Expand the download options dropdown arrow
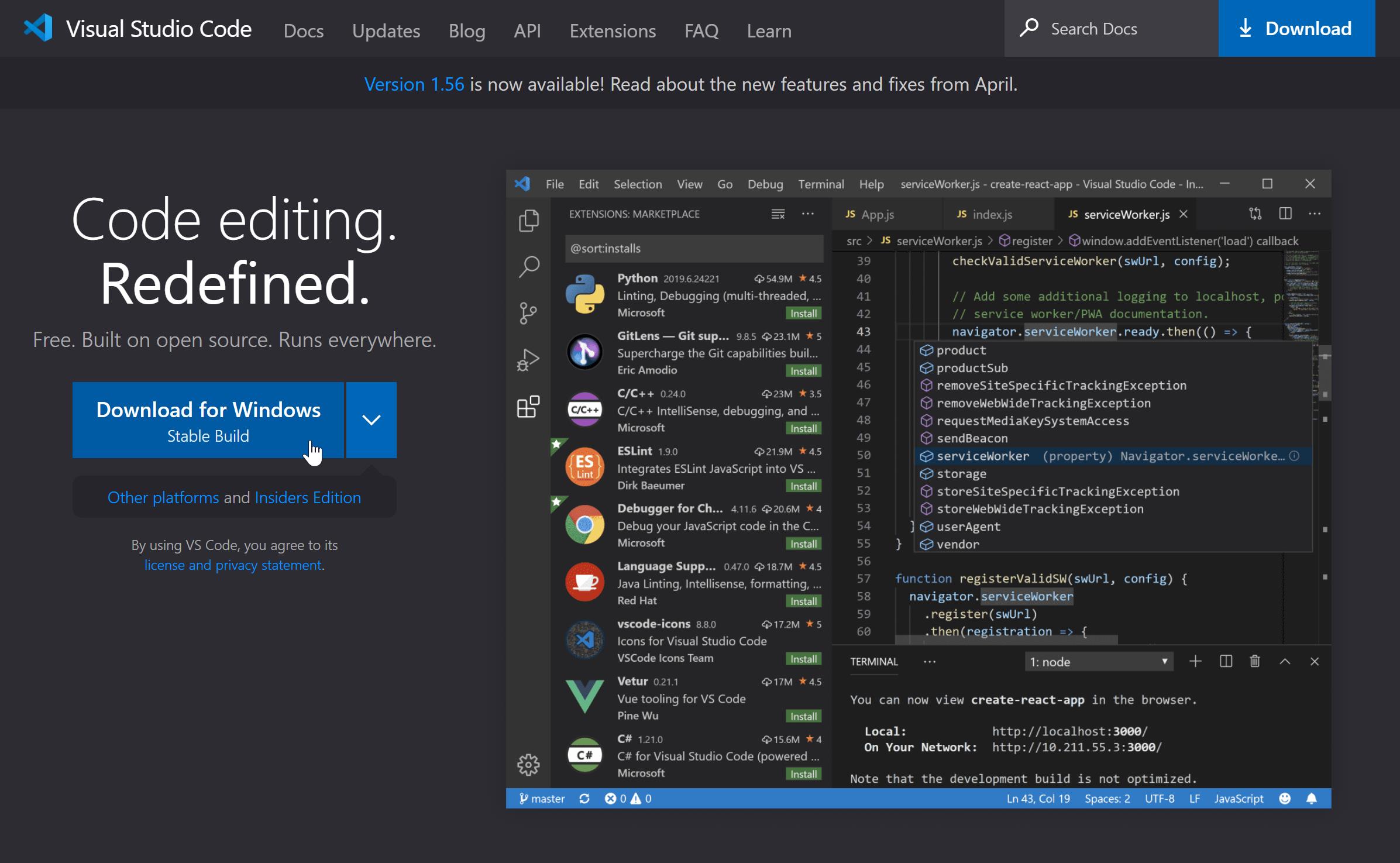The height and width of the screenshot is (863, 1400). (x=372, y=420)
